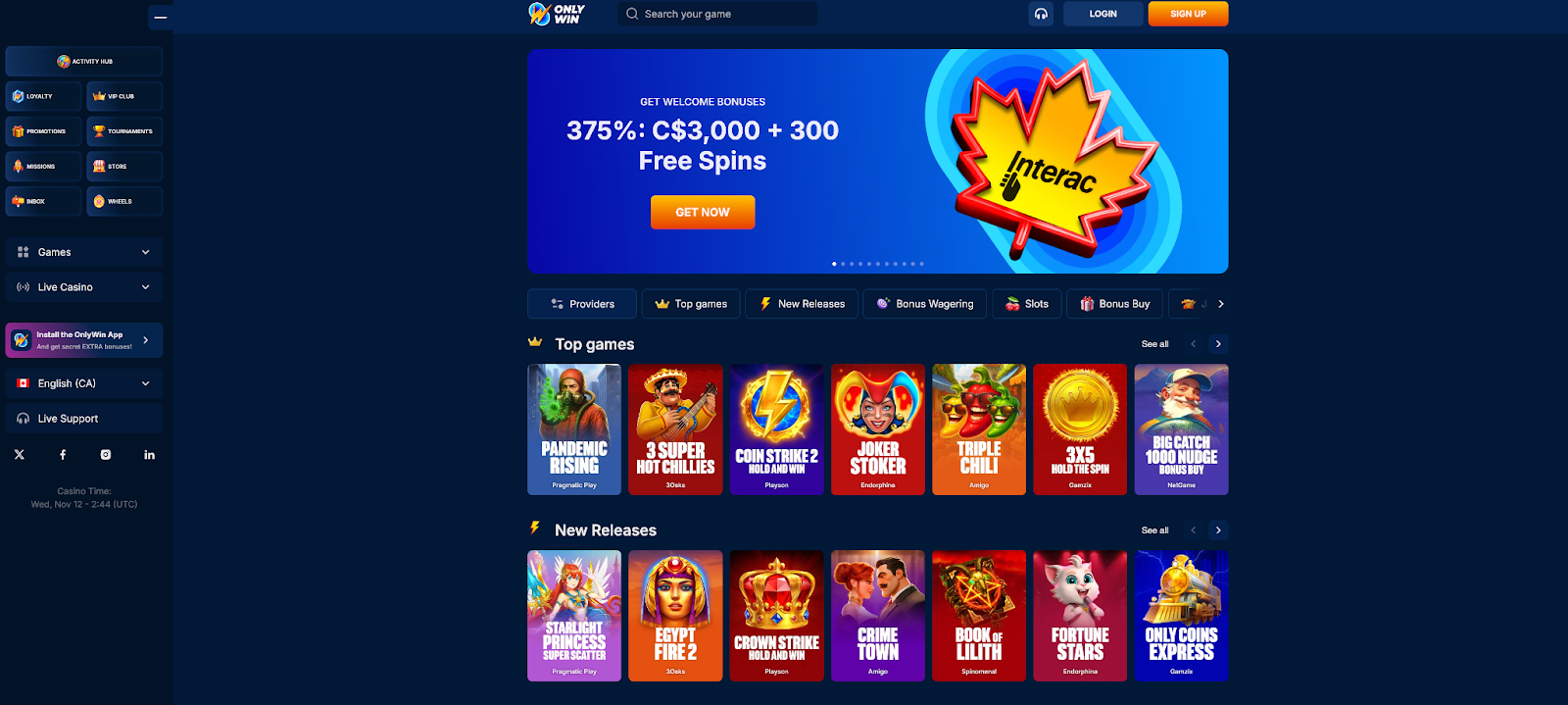
Task: Open the Joker Stoker game thumbnail
Action: pos(878,429)
